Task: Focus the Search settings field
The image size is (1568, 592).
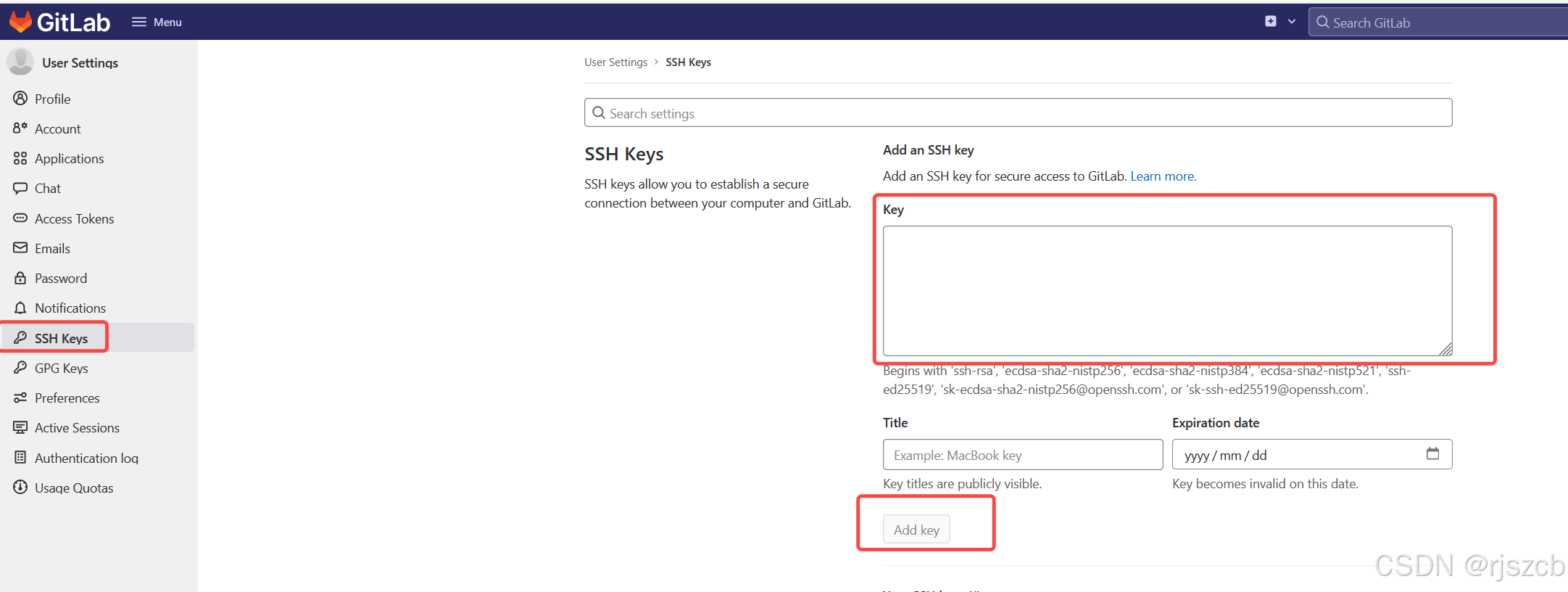Action: pos(1018,113)
